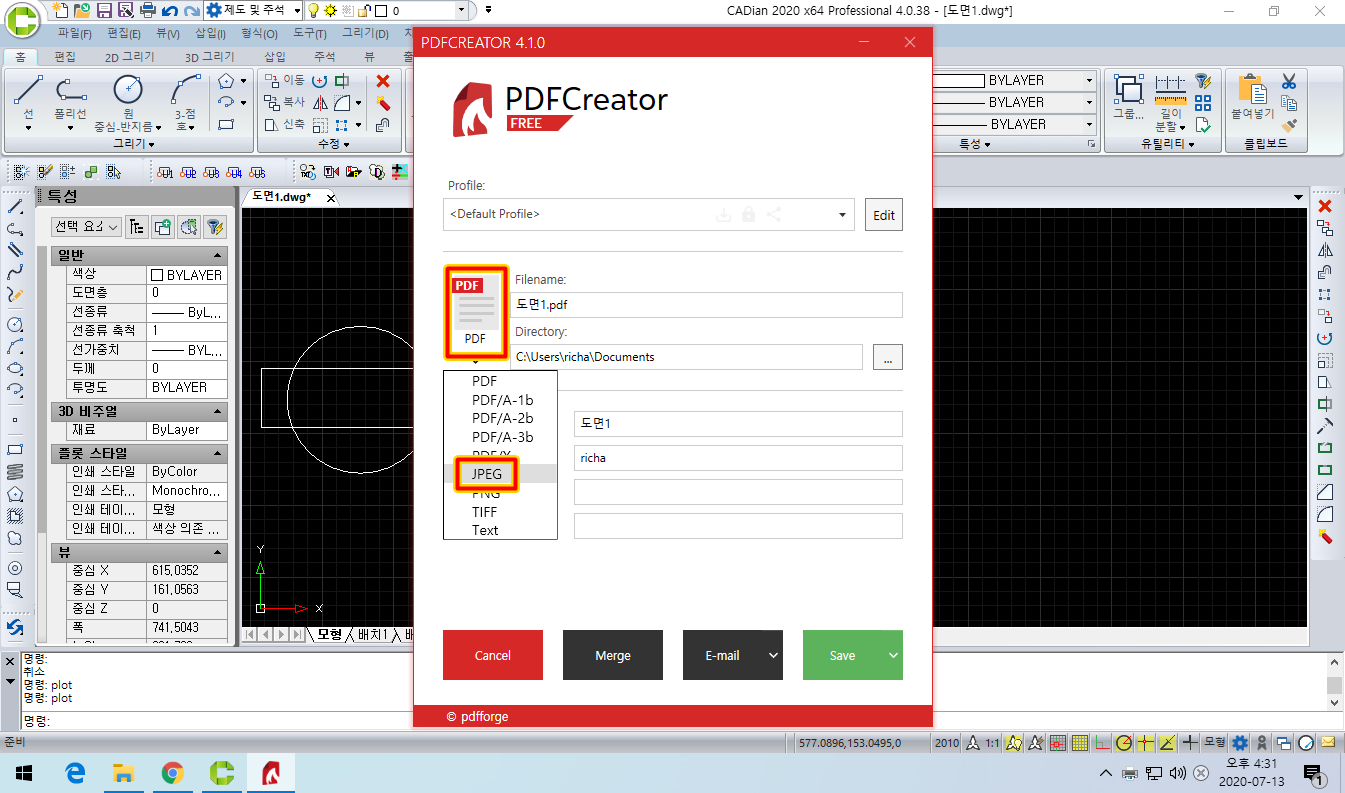Click the blue gear icon in status bar

click(x=1240, y=743)
